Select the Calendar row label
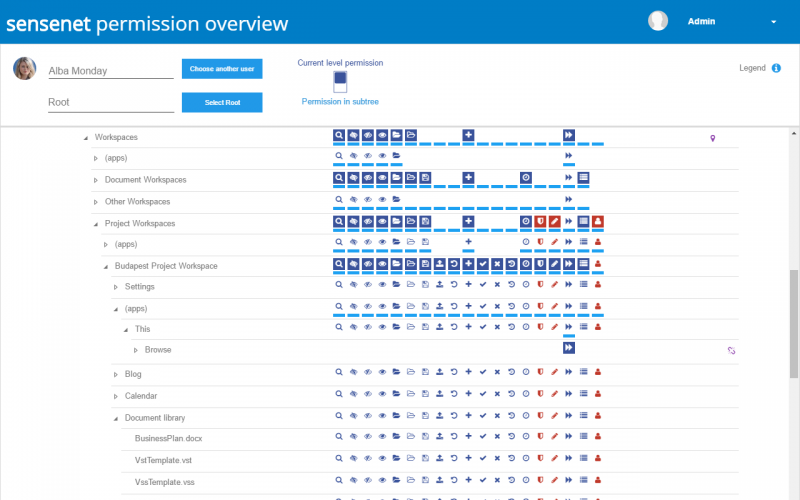The height and width of the screenshot is (500, 800). coord(141,396)
